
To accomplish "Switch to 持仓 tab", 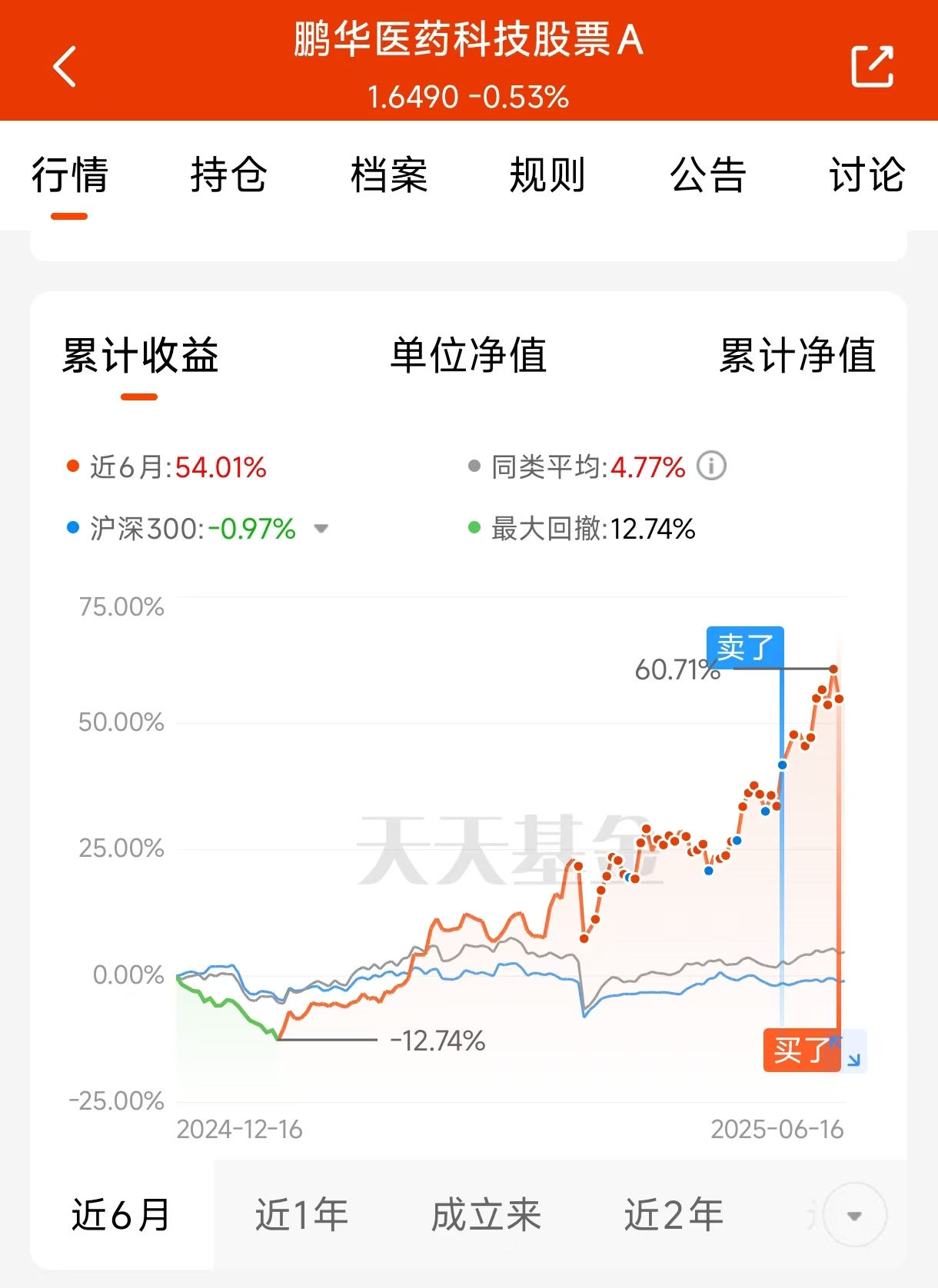I will click(x=228, y=174).
